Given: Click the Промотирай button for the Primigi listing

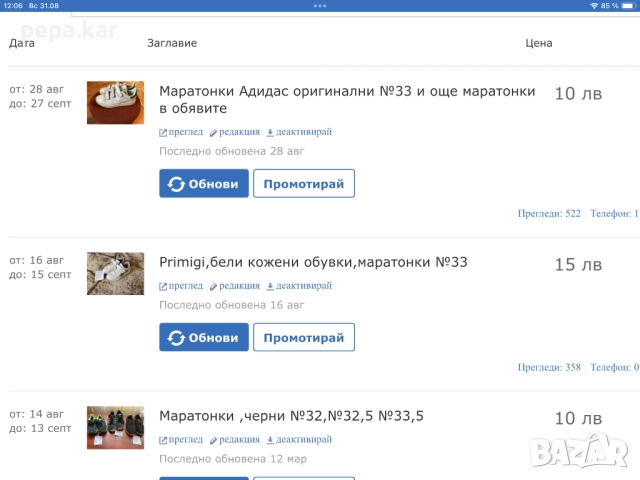Looking at the screenshot, I should point(304,338).
